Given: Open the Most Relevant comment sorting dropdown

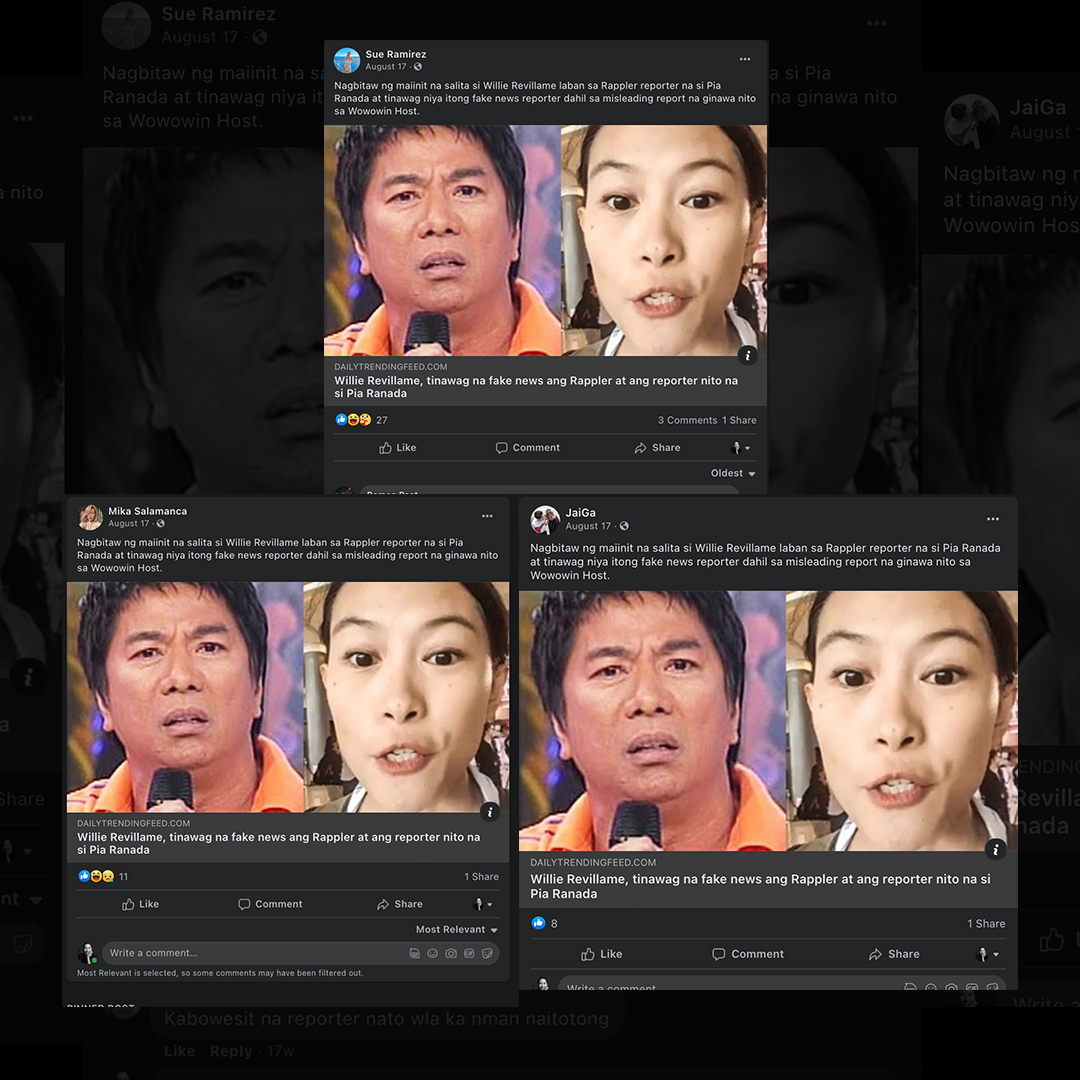Looking at the screenshot, I should coord(456,929).
